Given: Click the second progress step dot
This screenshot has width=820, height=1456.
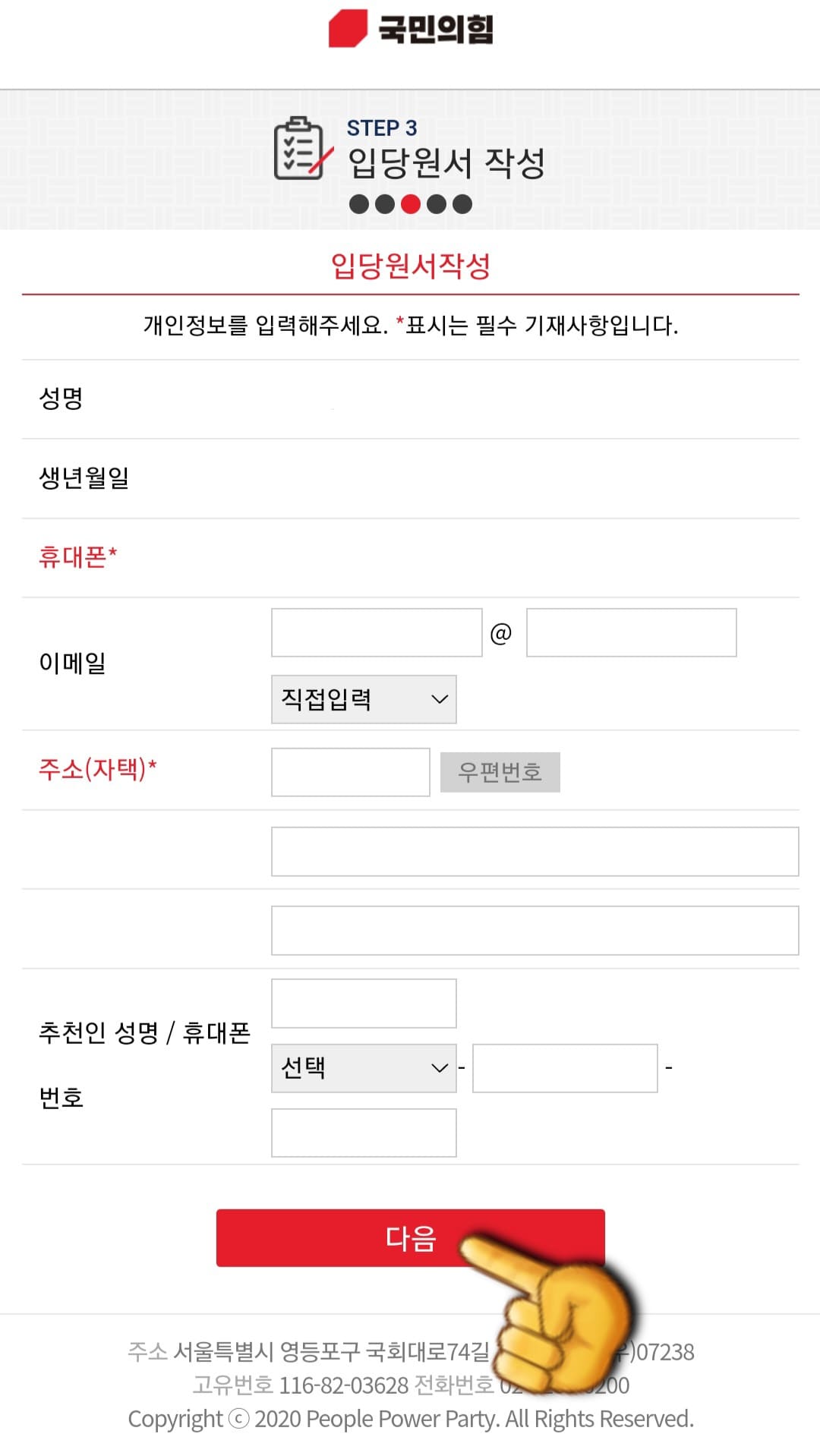Looking at the screenshot, I should (x=384, y=203).
